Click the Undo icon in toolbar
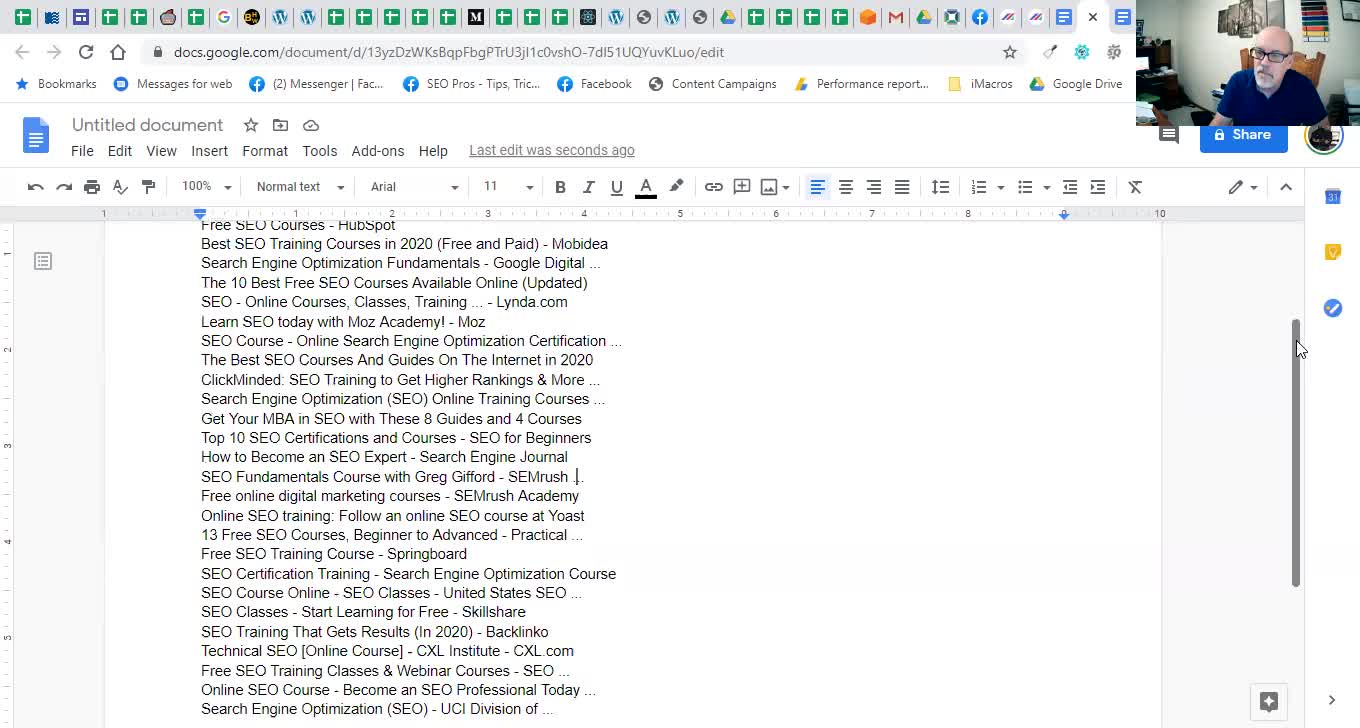The width and height of the screenshot is (1360, 728). coord(35,187)
